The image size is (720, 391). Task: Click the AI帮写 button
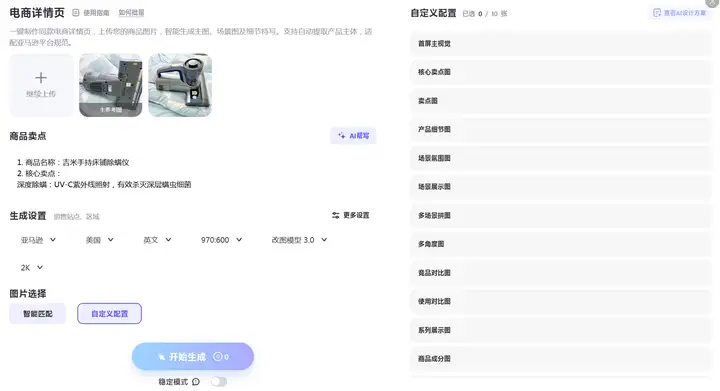coord(353,136)
